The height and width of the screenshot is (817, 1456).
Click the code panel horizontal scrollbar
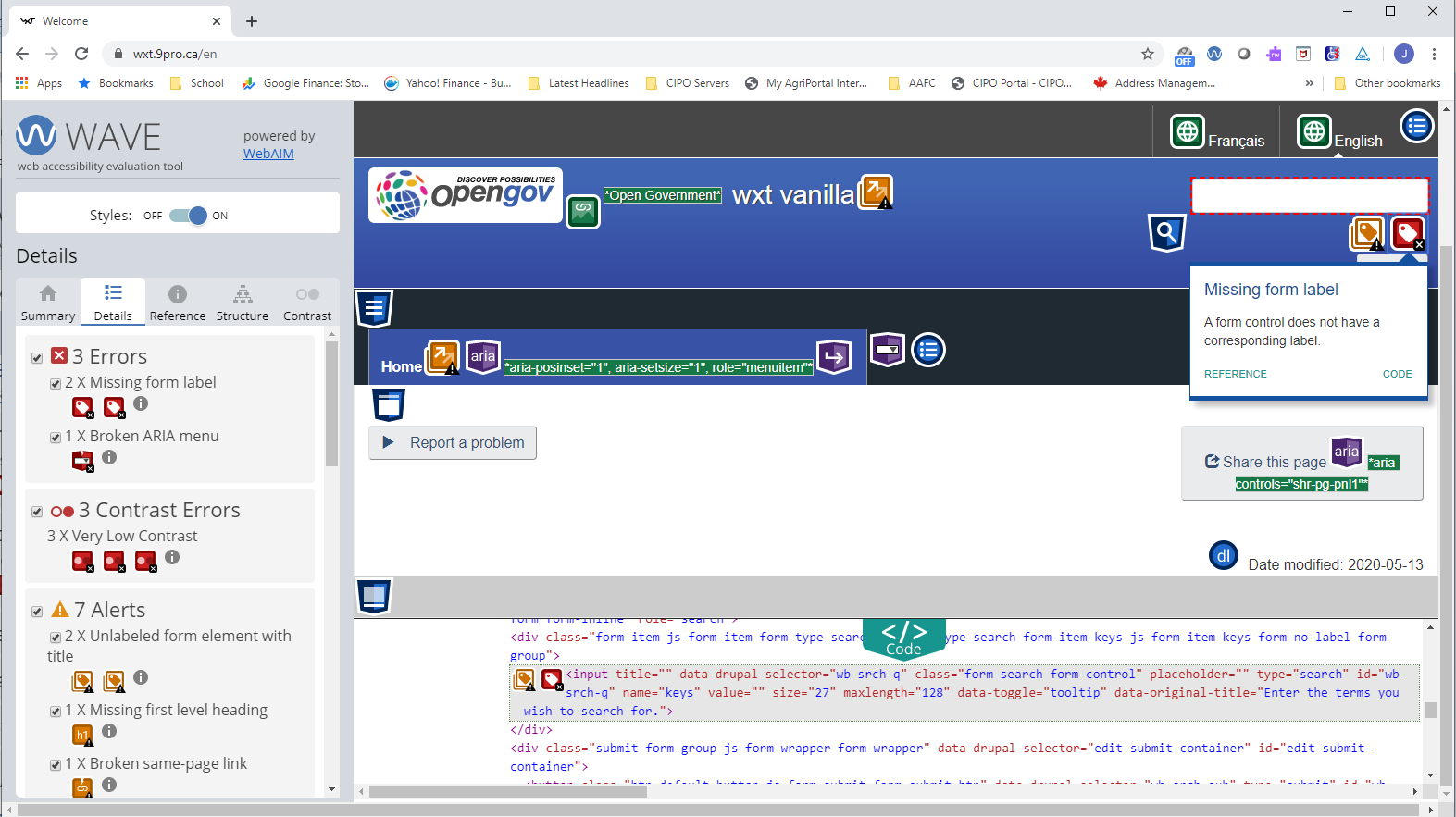[508, 791]
